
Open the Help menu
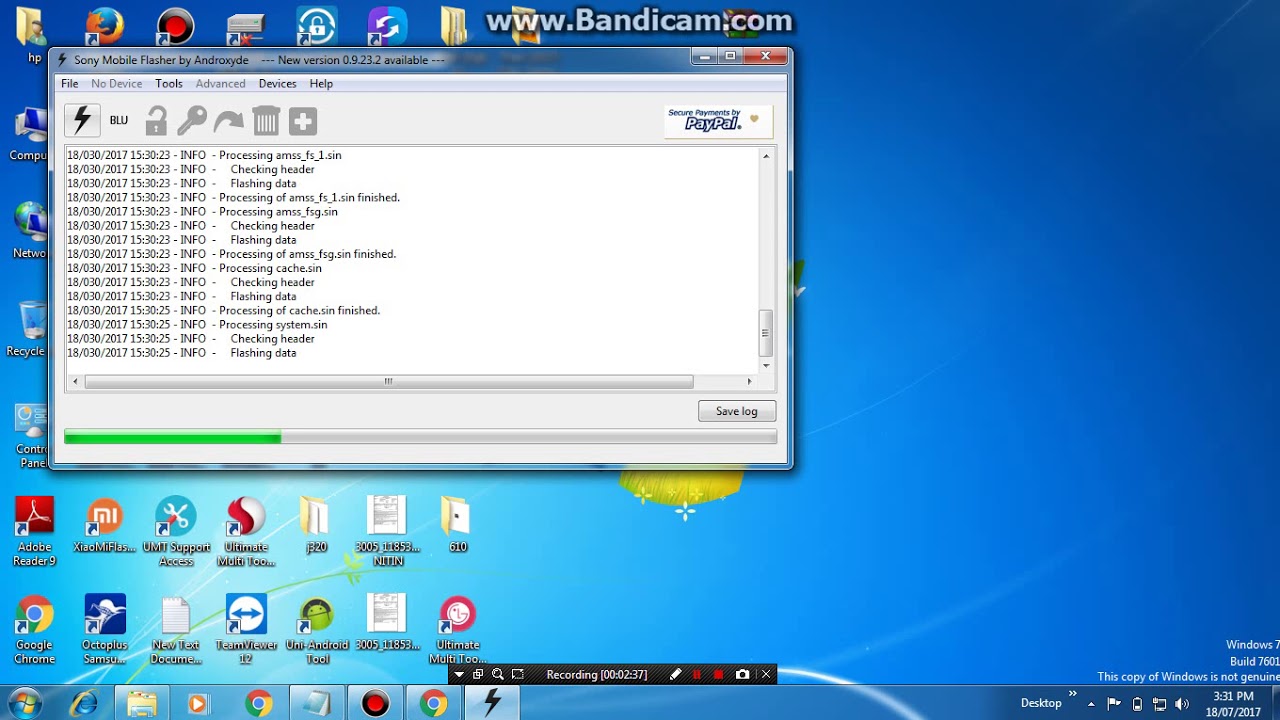point(321,84)
